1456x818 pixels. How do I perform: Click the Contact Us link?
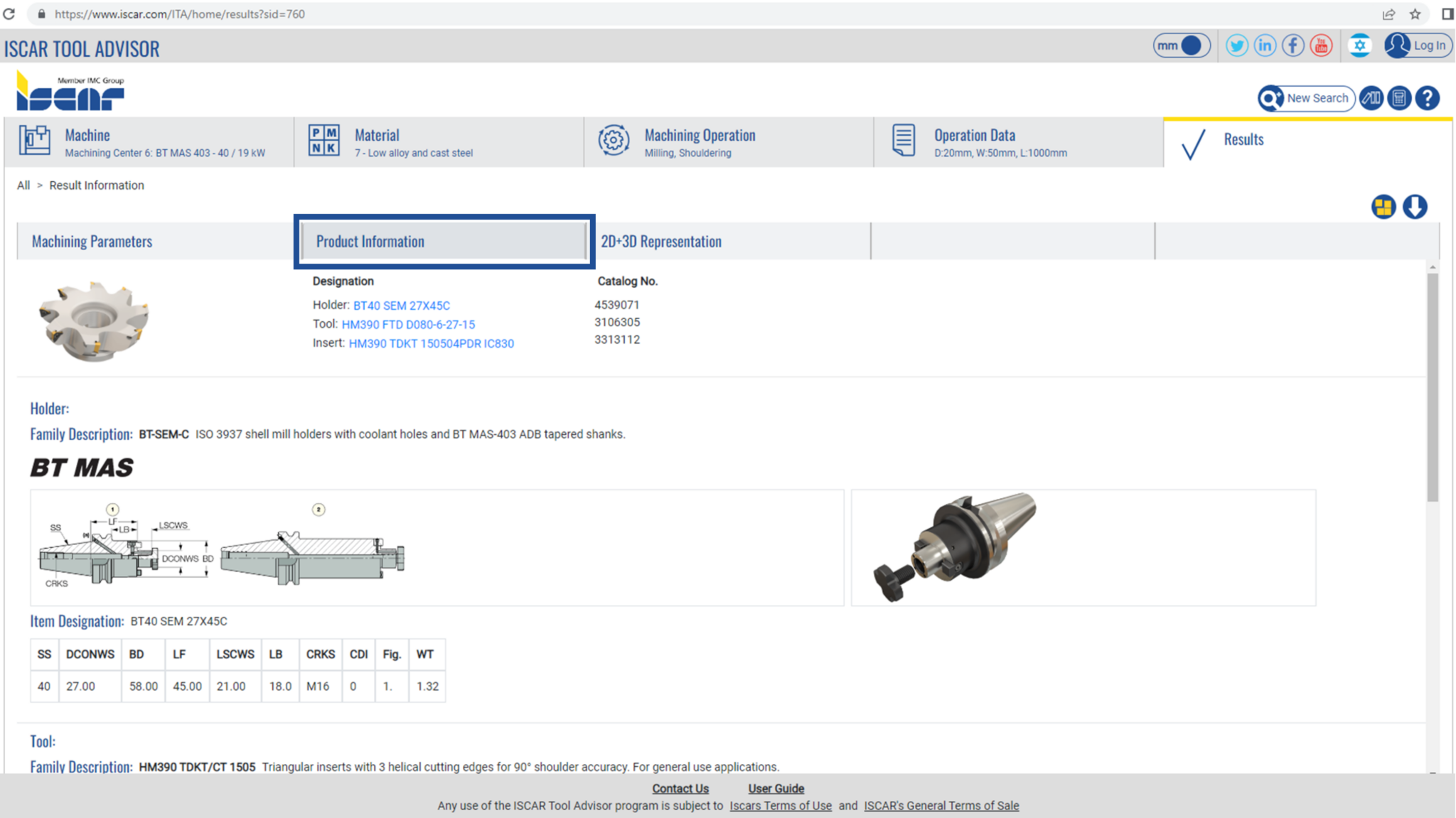coord(680,788)
